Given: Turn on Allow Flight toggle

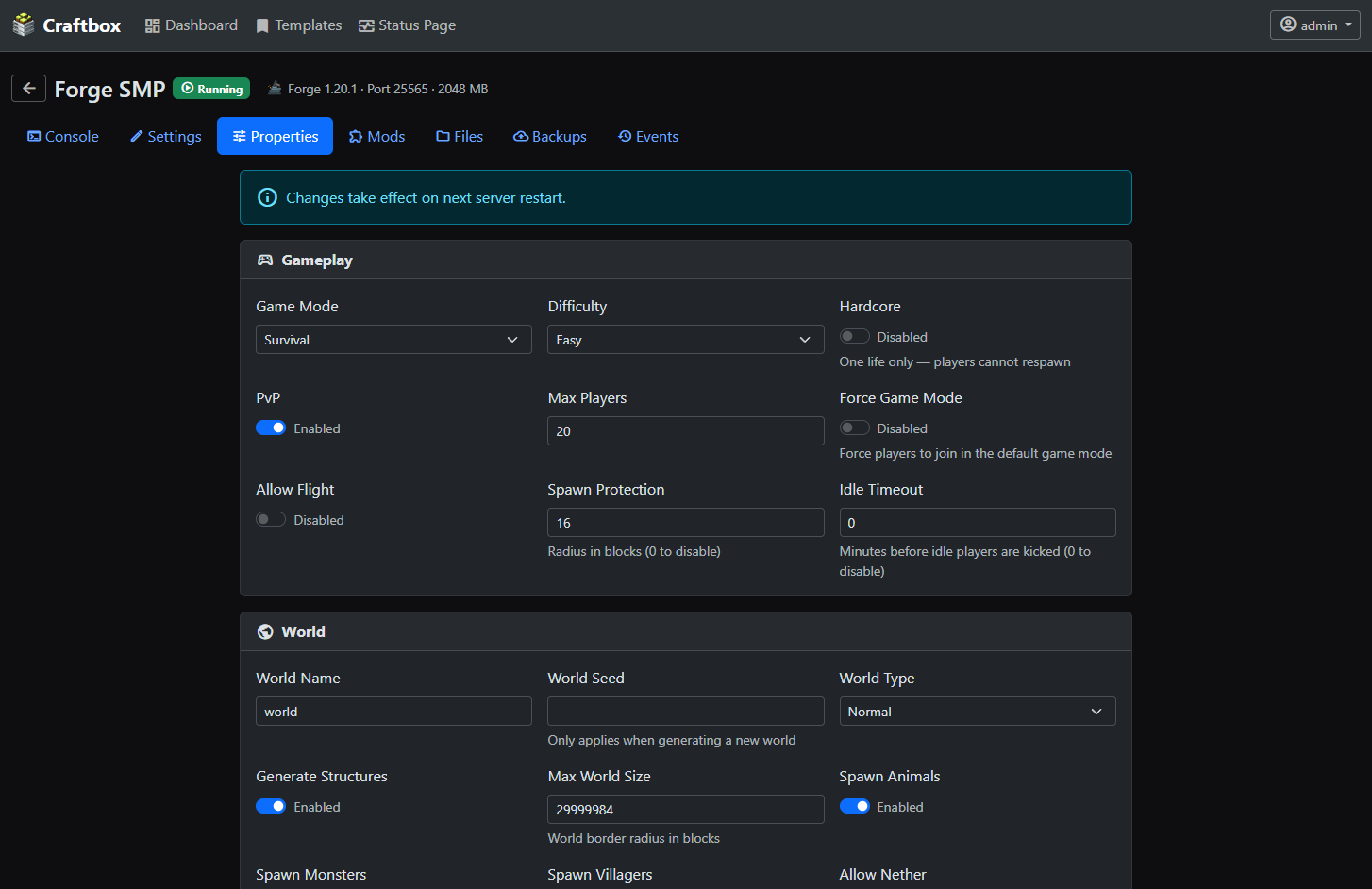Looking at the screenshot, I should pyautogui.click(x=271, y=519).
